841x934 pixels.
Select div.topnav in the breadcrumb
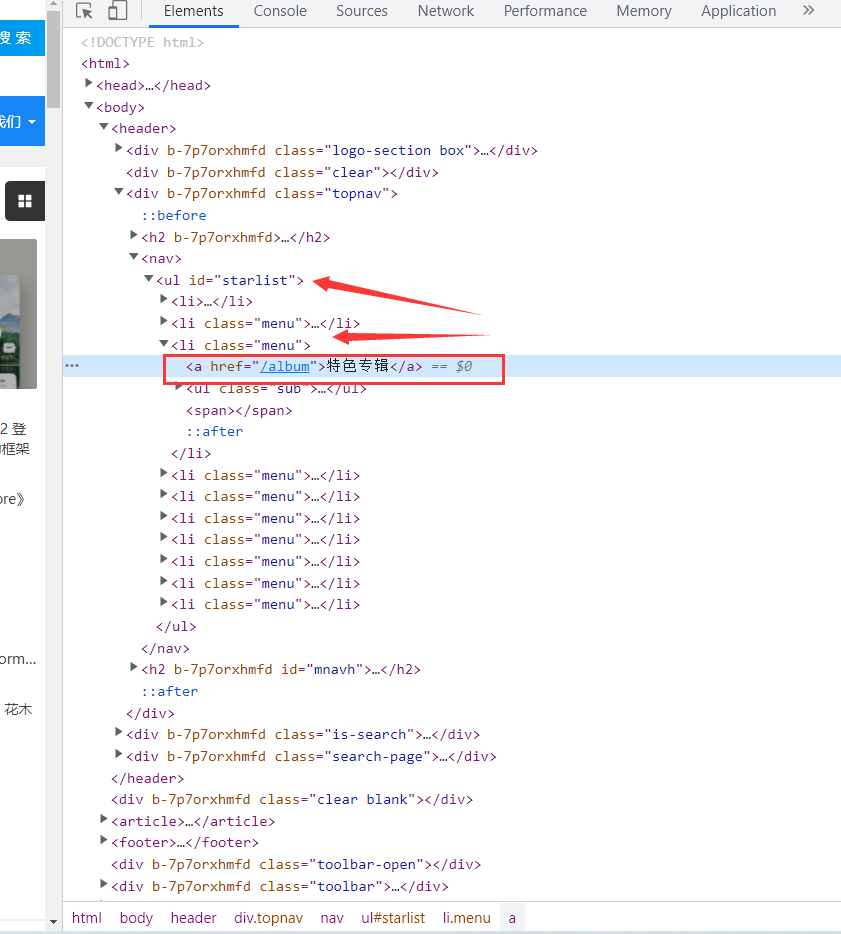click(269, 918)
